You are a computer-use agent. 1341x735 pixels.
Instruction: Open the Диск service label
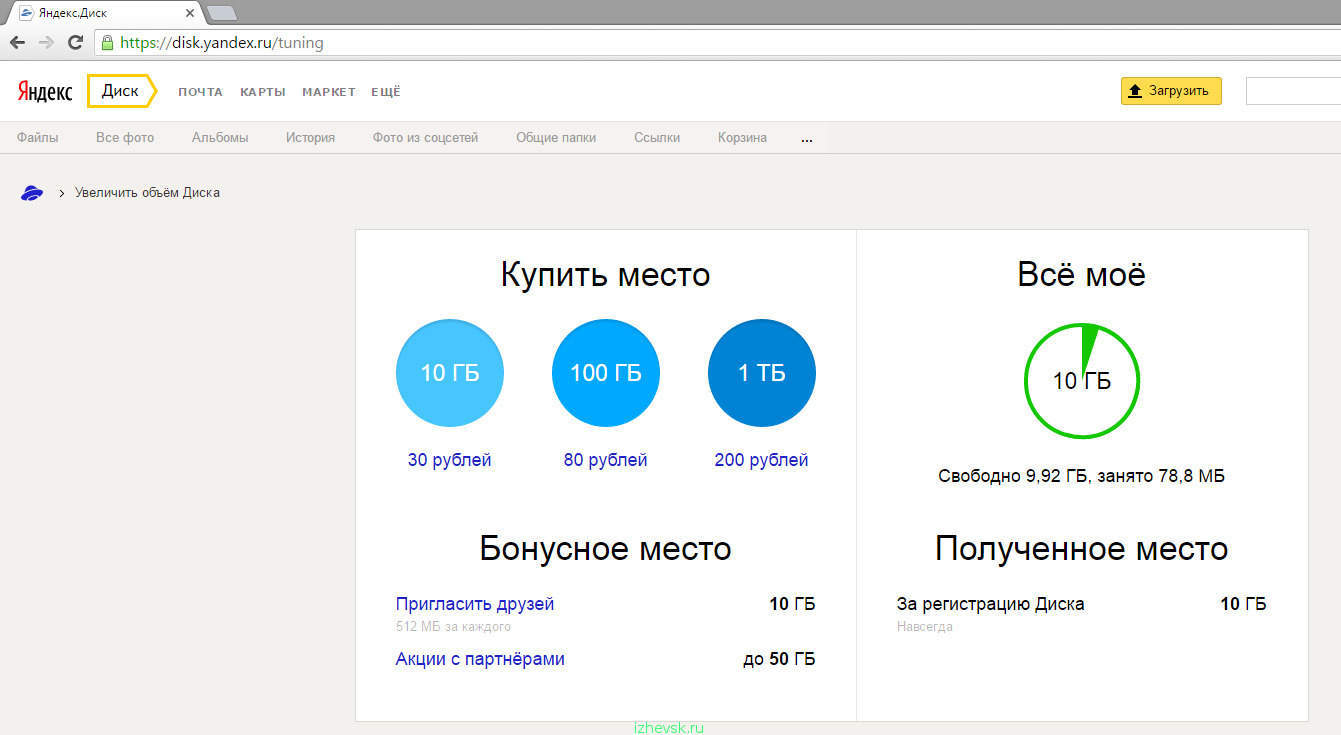[121, 91]
